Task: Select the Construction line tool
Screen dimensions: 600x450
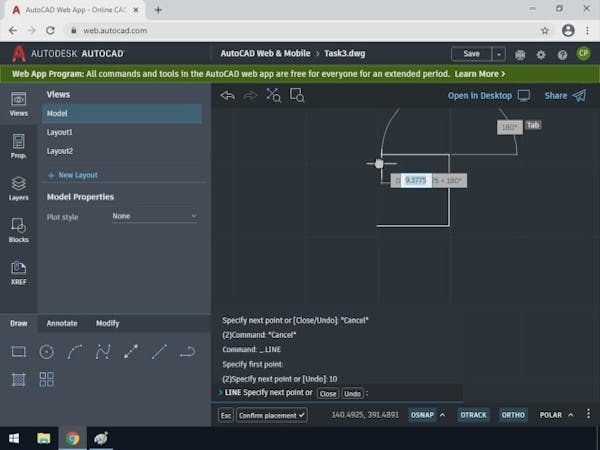Action: (131, 352)
